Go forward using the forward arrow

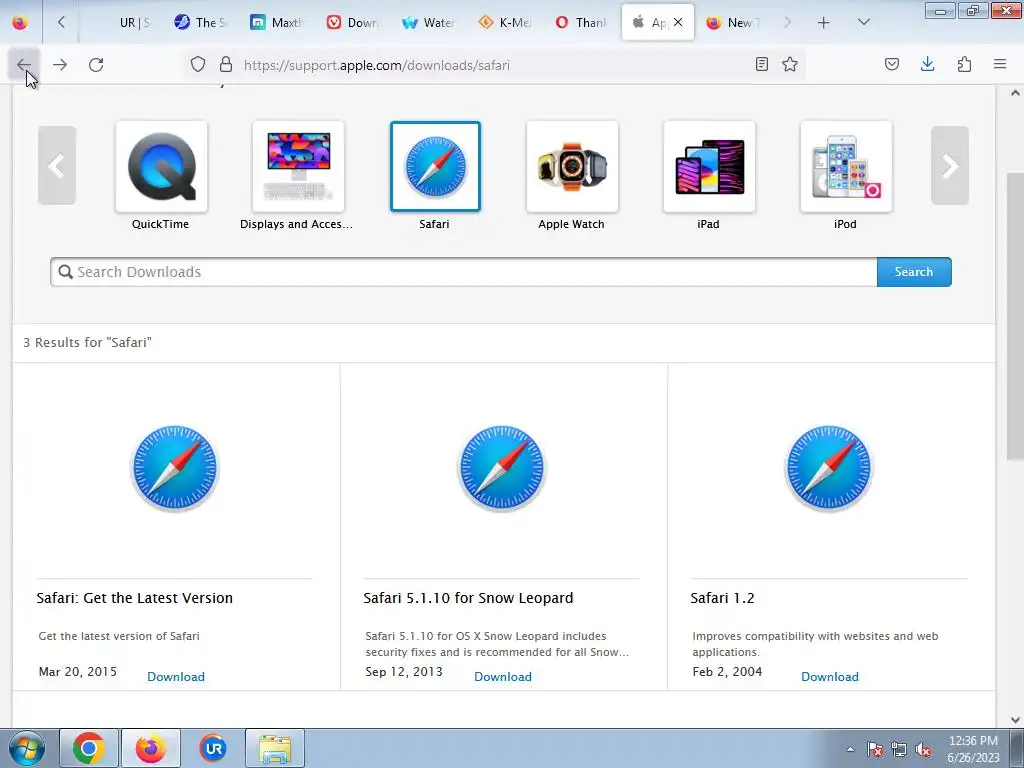(60, 65)
